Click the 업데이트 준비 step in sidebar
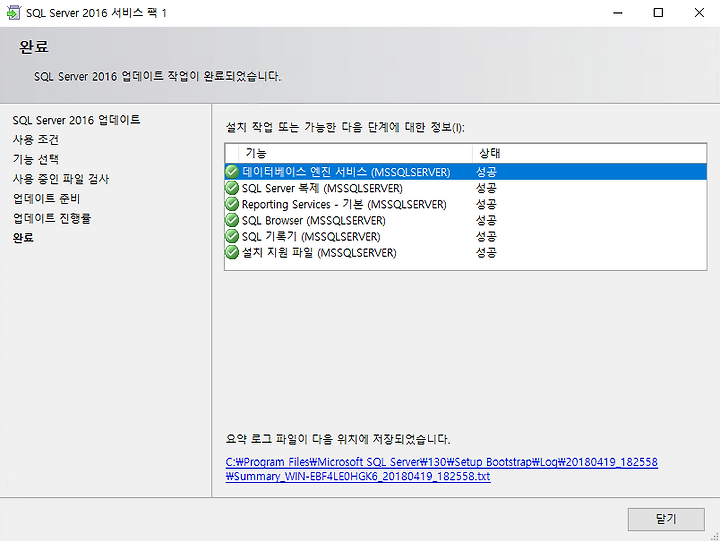 click(46, 198)
